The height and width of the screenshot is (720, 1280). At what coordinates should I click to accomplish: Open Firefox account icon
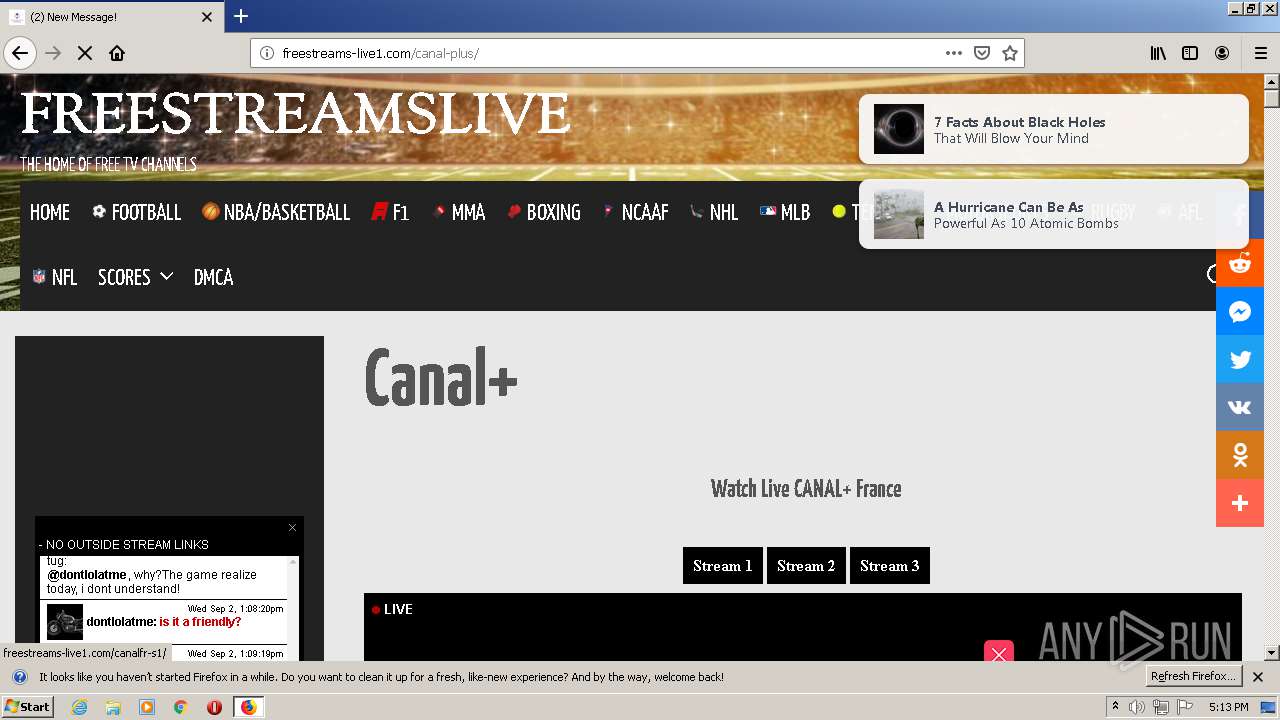(1222, 53)
